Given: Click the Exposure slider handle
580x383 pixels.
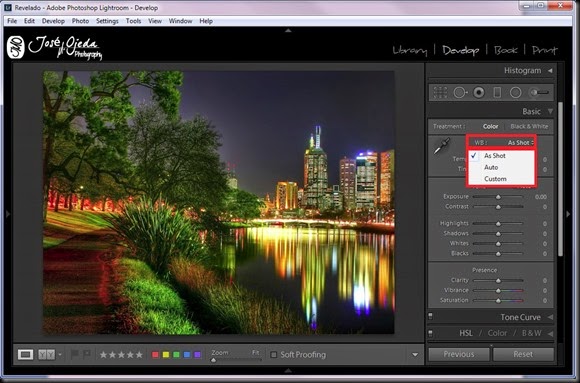Looking at the screenshot, I should [498, 197].
